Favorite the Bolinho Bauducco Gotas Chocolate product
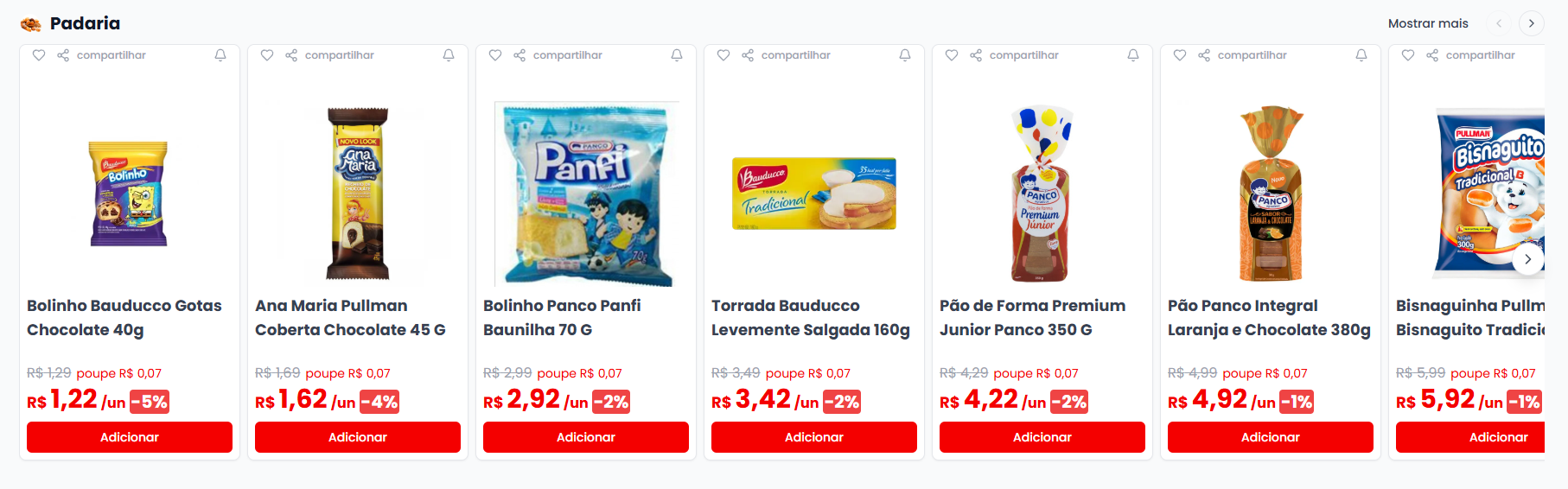1568x489 pixels. [39, 55]
